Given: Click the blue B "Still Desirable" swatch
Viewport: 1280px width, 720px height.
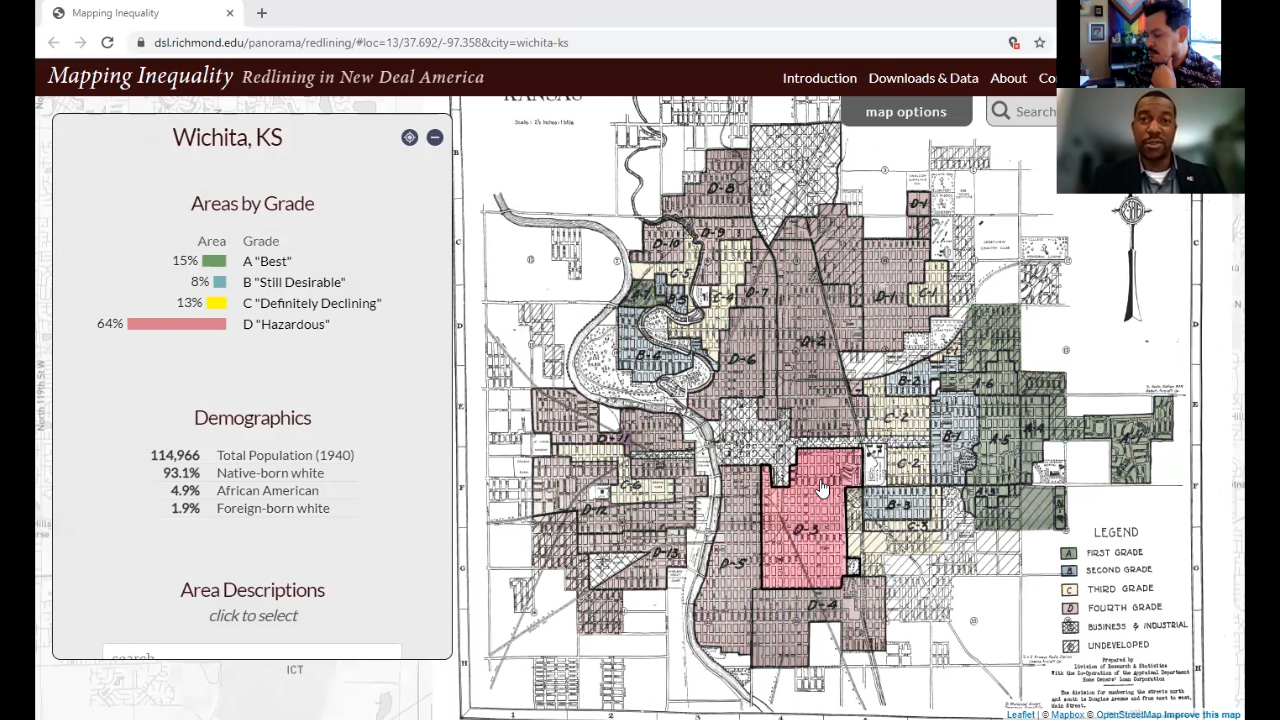Looking at the screenshot, I should (x=219, y=282).
